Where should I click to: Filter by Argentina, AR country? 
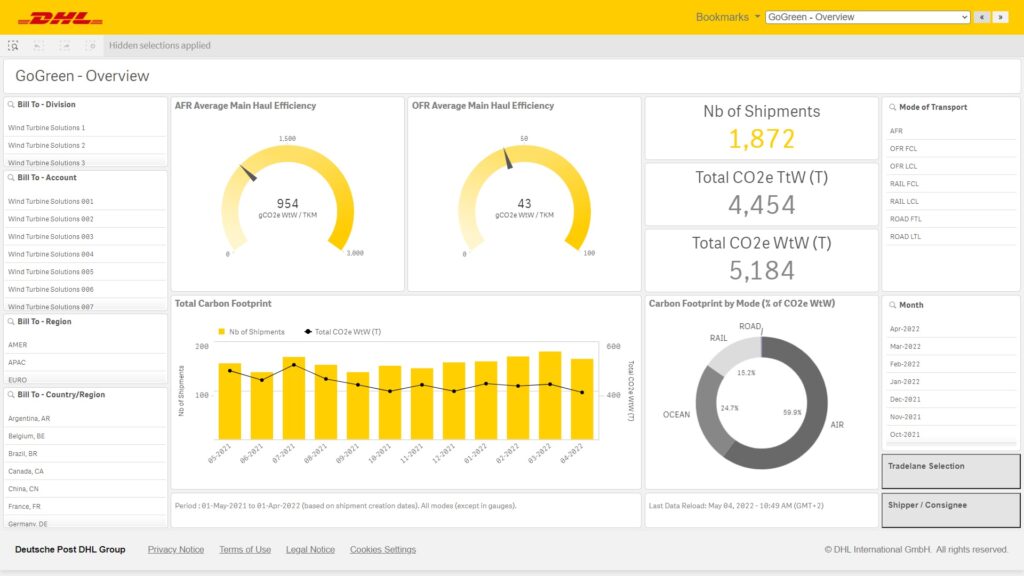[x=86, y=419]
